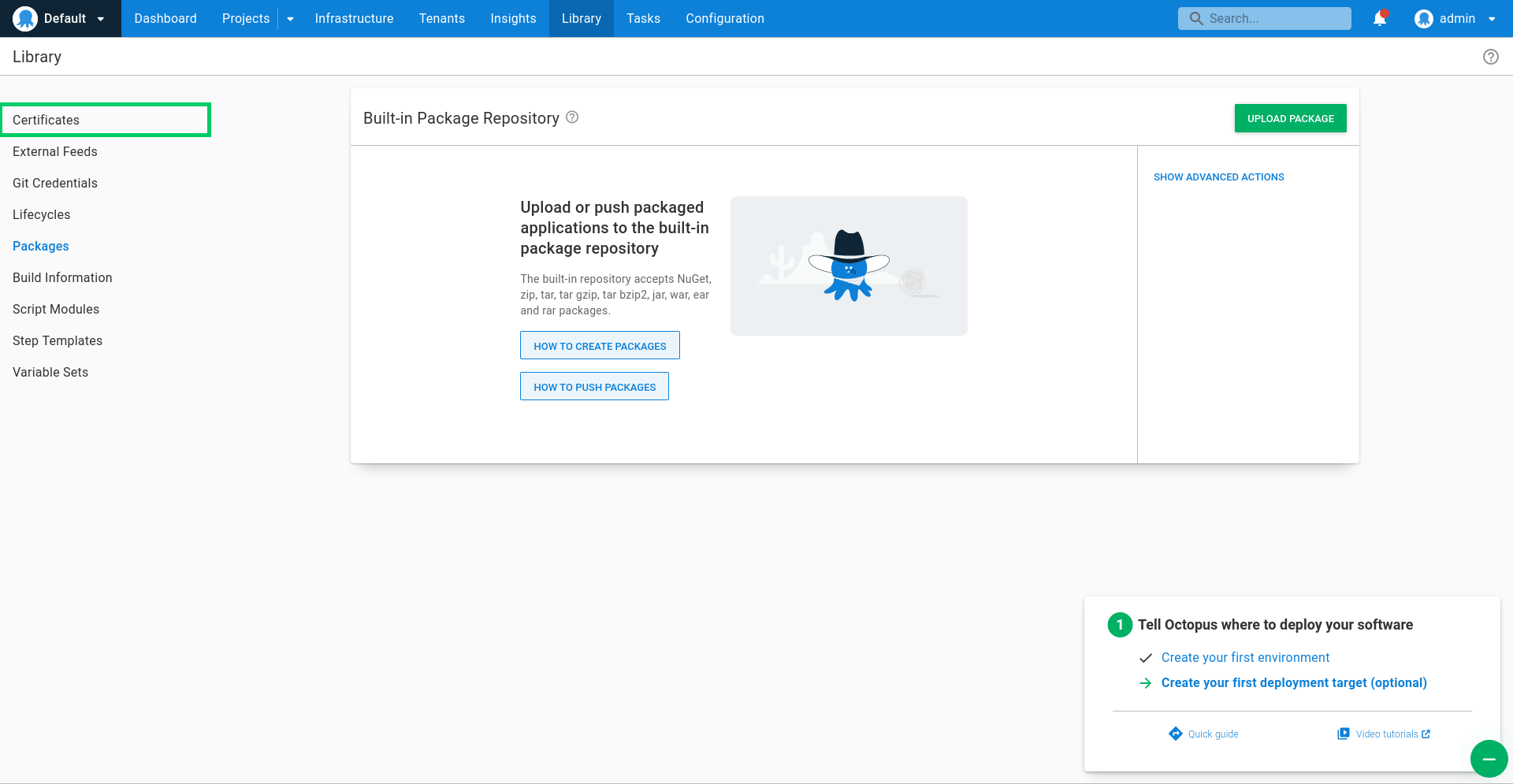The image size is (1513, 784).
Task: Open Variable Sets in the sidebar
Action: coord(106,372)
